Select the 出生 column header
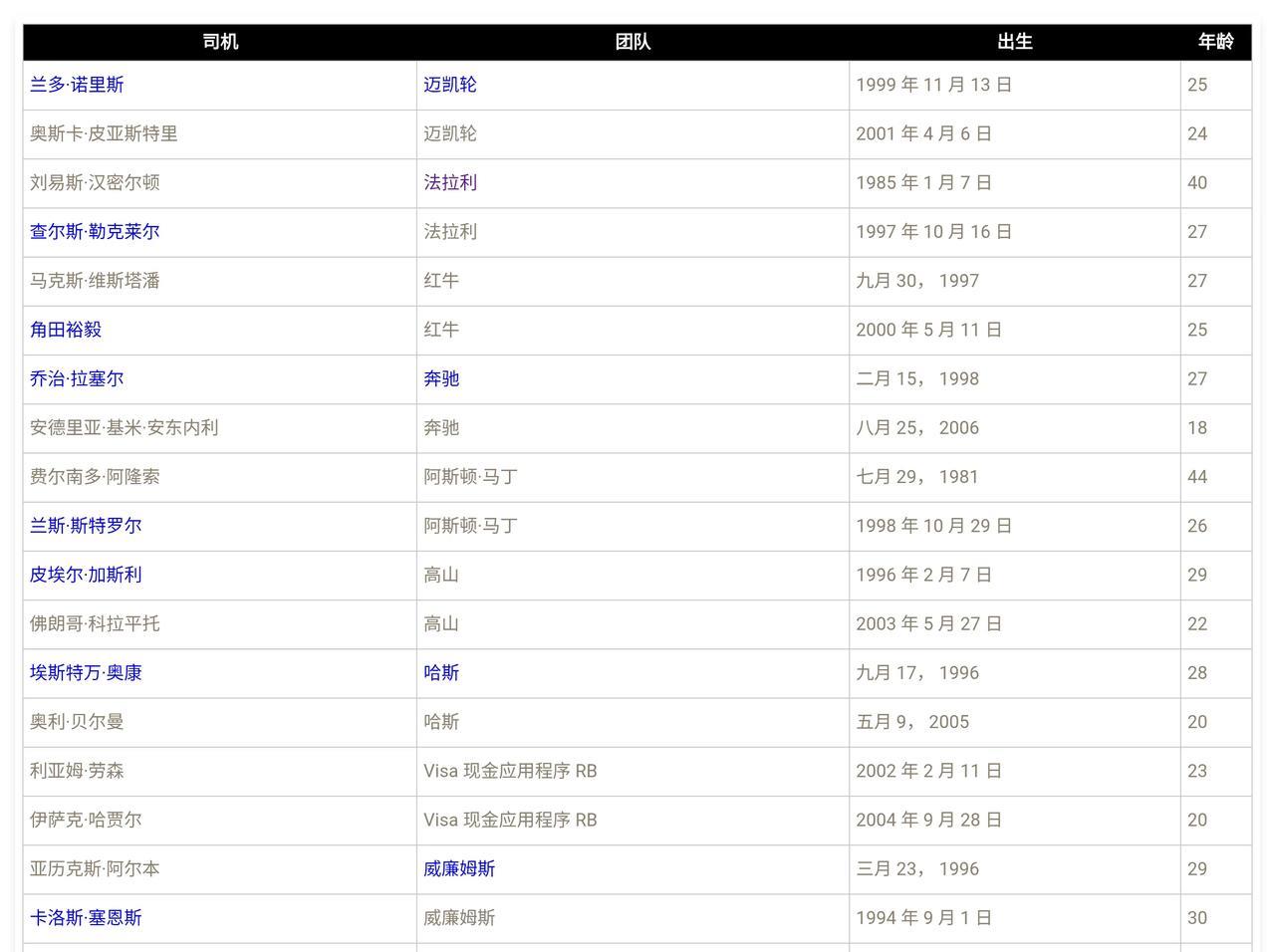The height and width of the screenshot is (952, 1275). tap(1014, 42)
